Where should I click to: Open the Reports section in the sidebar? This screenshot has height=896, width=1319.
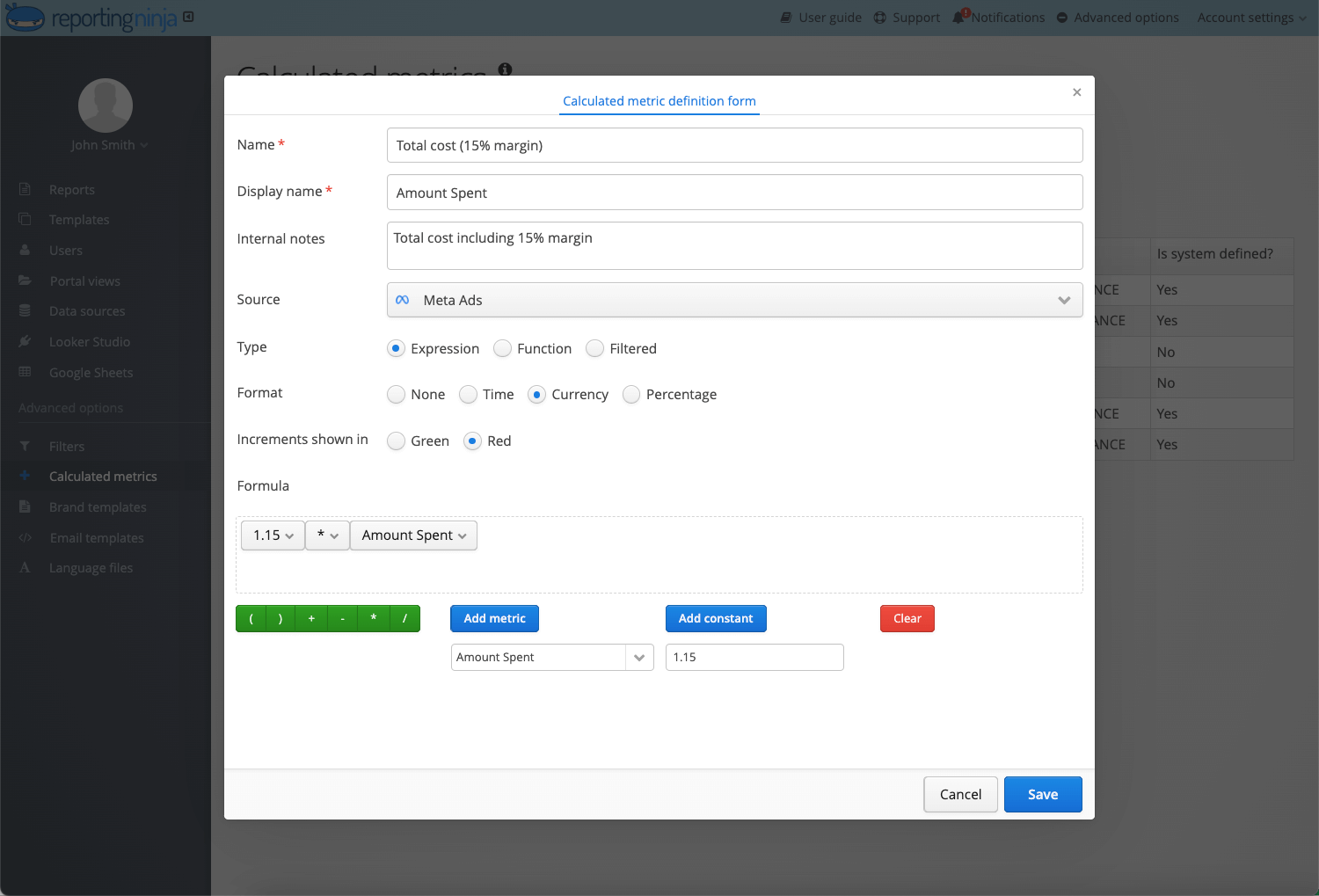[73, 189]
